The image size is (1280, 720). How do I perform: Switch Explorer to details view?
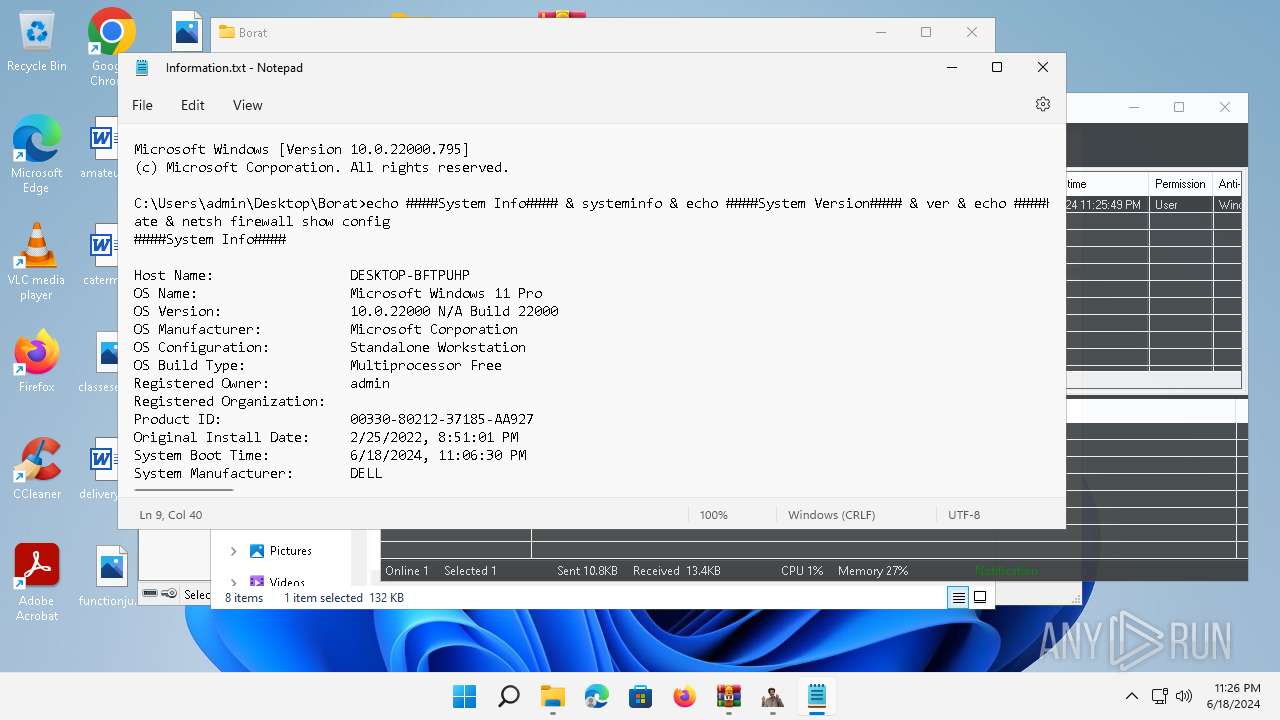pyautogui.click(x=958, y=597)
